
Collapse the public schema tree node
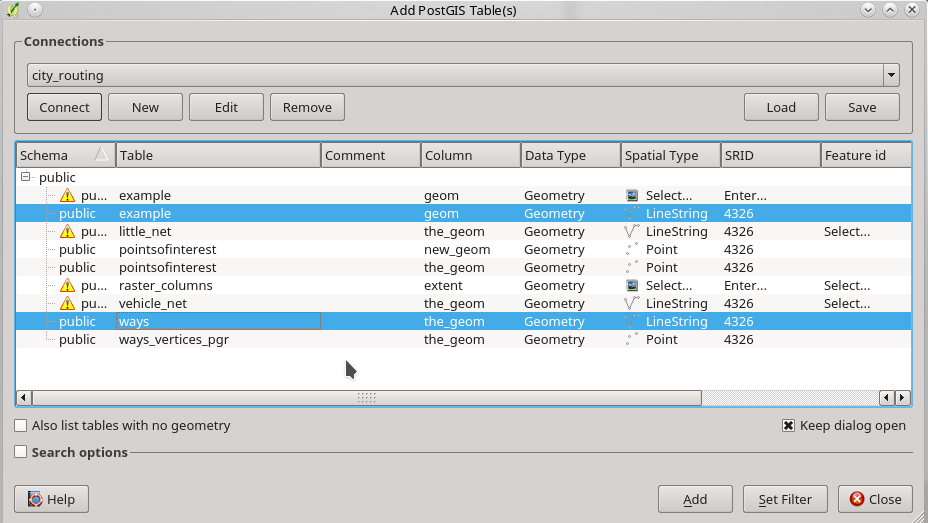25,176
